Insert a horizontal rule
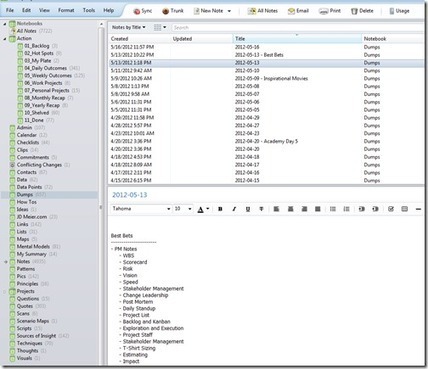Viewport: 428px width, 369px height. [418, 209]
